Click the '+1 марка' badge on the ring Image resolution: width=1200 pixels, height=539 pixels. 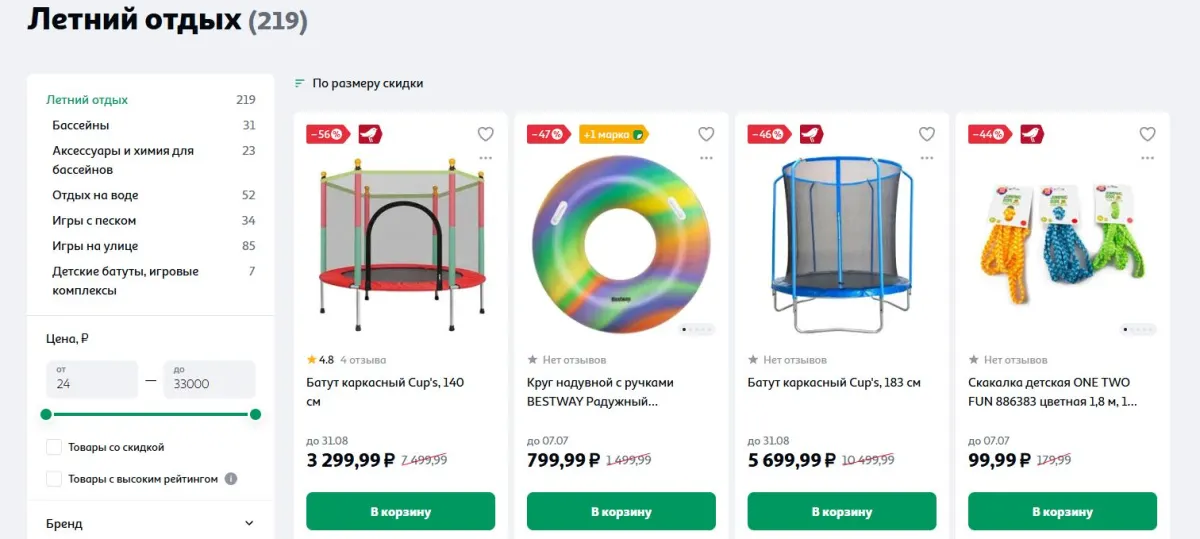[x=614, y=134]
